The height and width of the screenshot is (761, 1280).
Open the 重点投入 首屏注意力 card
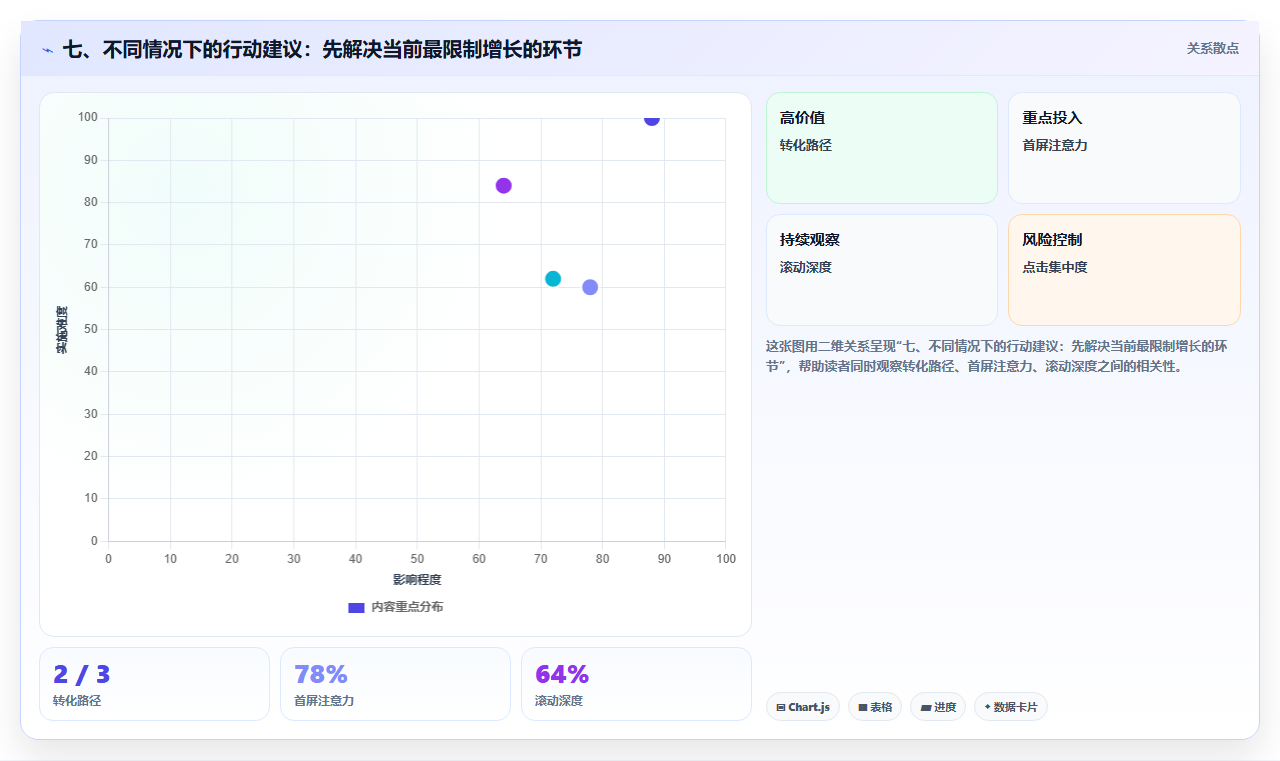1124,148
